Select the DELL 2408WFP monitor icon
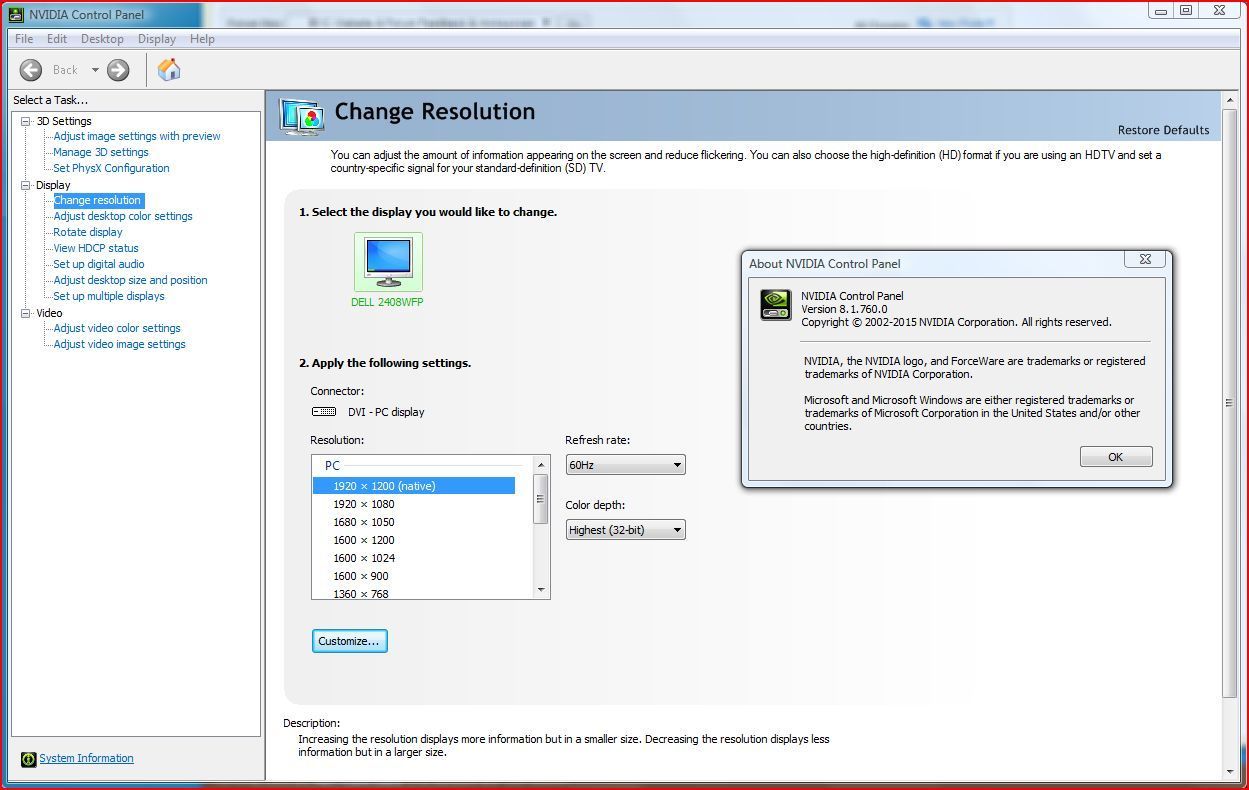Screen dimensions: 1249x790 [388, 262]
